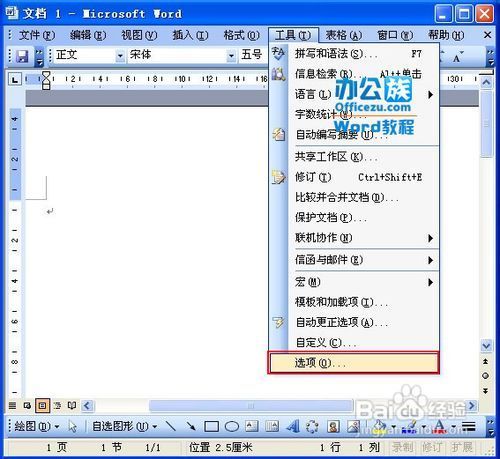Choose 自定义(C)... menu item
Screen dimensions: 500x459
354,342
